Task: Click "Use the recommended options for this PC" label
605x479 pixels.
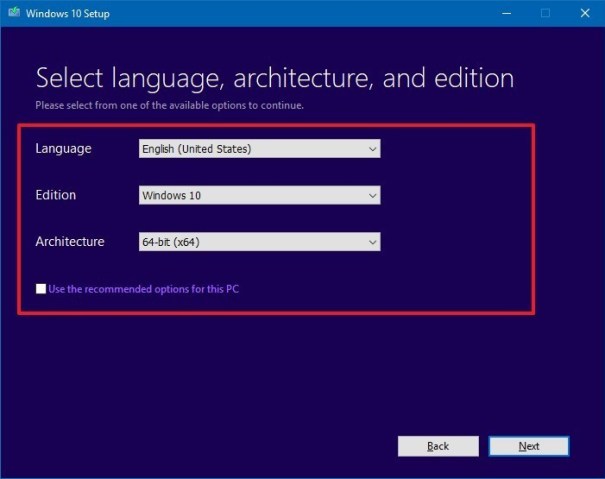Action: [144, 289]
